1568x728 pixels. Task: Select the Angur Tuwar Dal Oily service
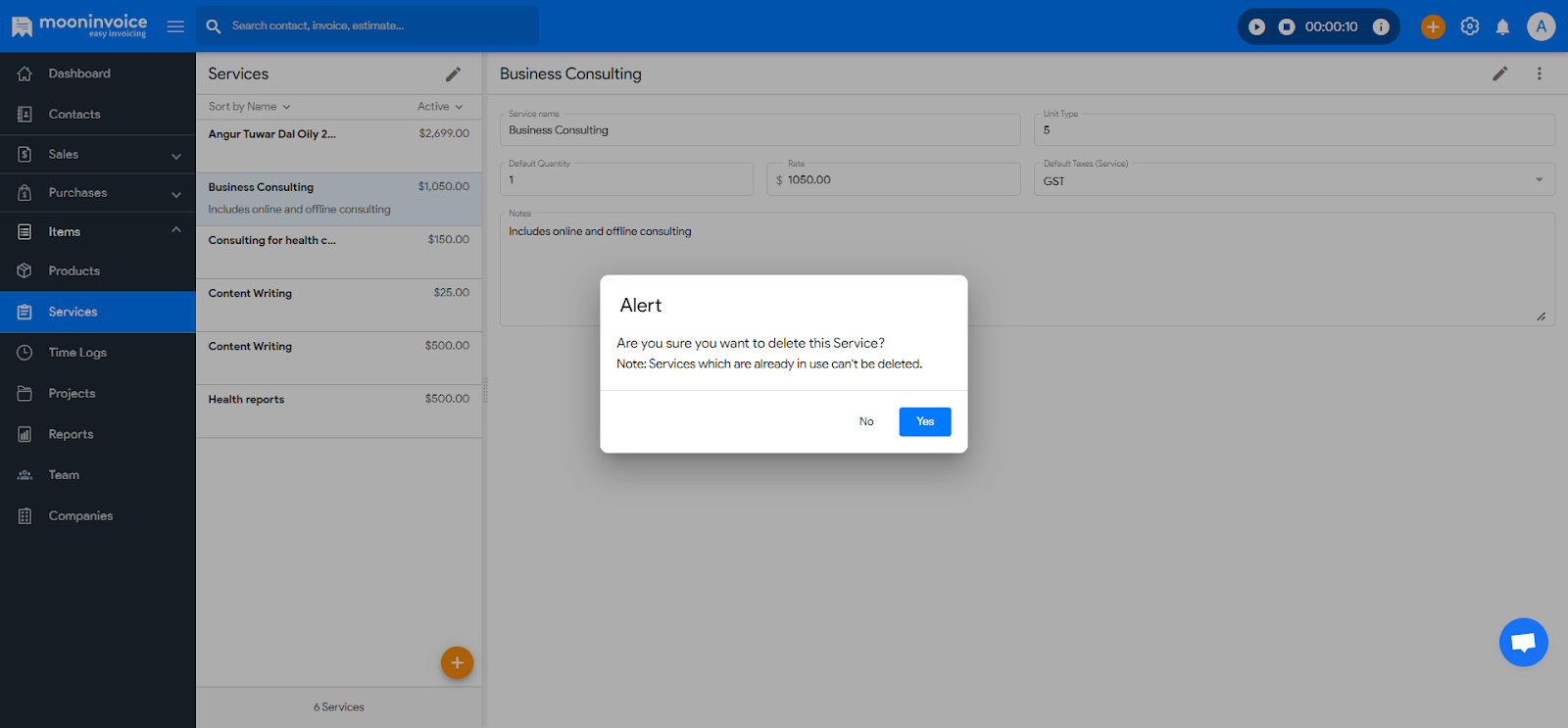point(339,147)
